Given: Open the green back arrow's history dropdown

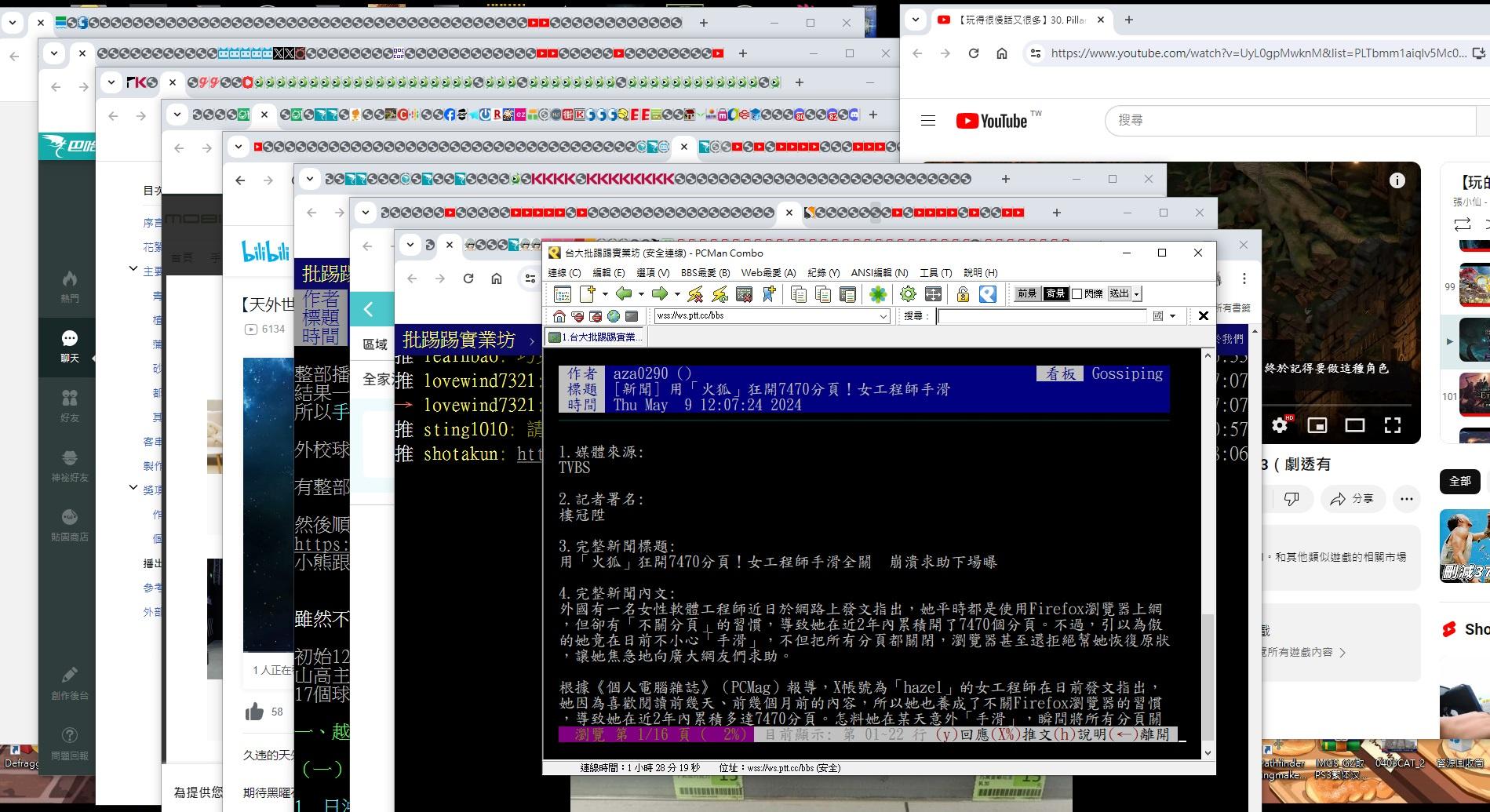Looking at the screenshot, I should click(x=640, y=294).
